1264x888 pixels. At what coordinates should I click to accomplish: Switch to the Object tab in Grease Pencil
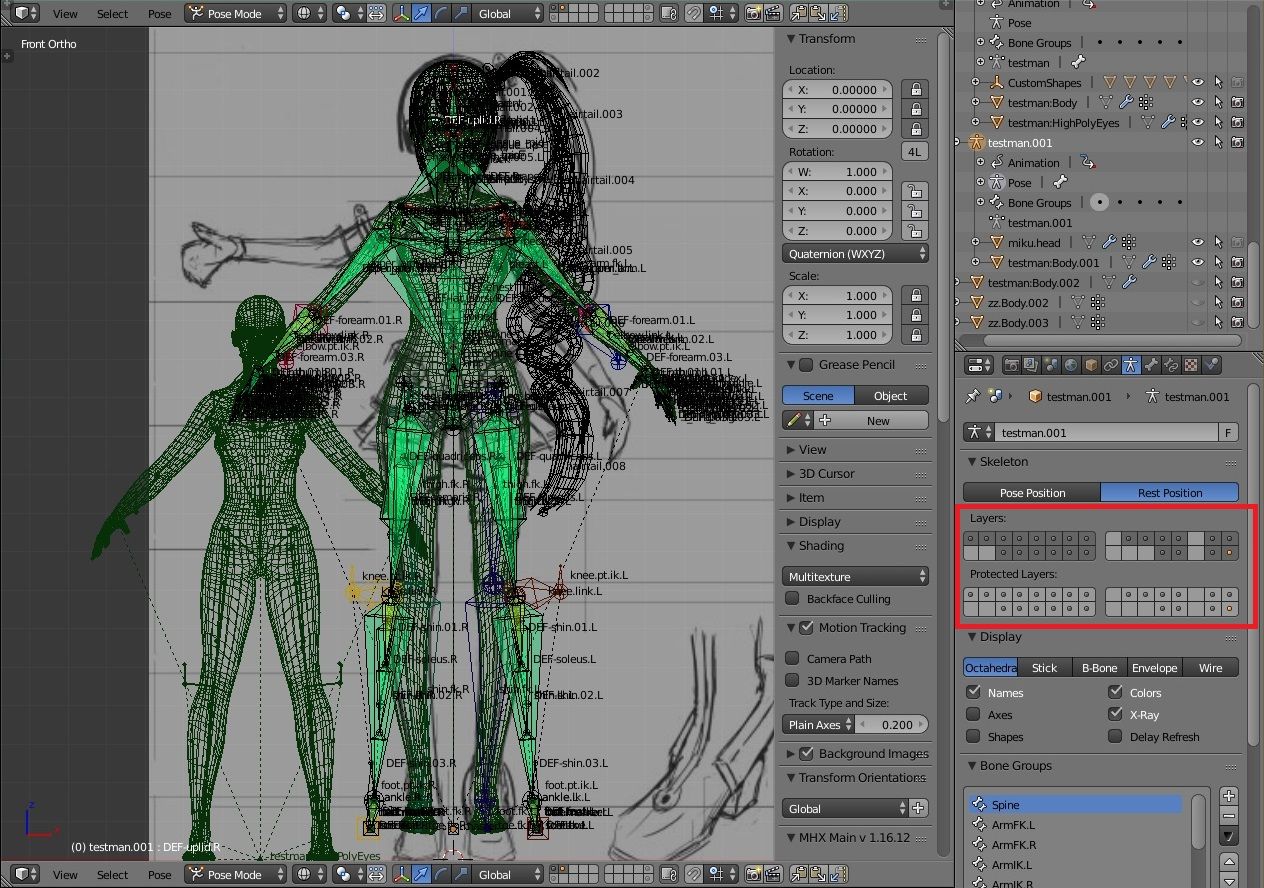click(x=890, y=395)
